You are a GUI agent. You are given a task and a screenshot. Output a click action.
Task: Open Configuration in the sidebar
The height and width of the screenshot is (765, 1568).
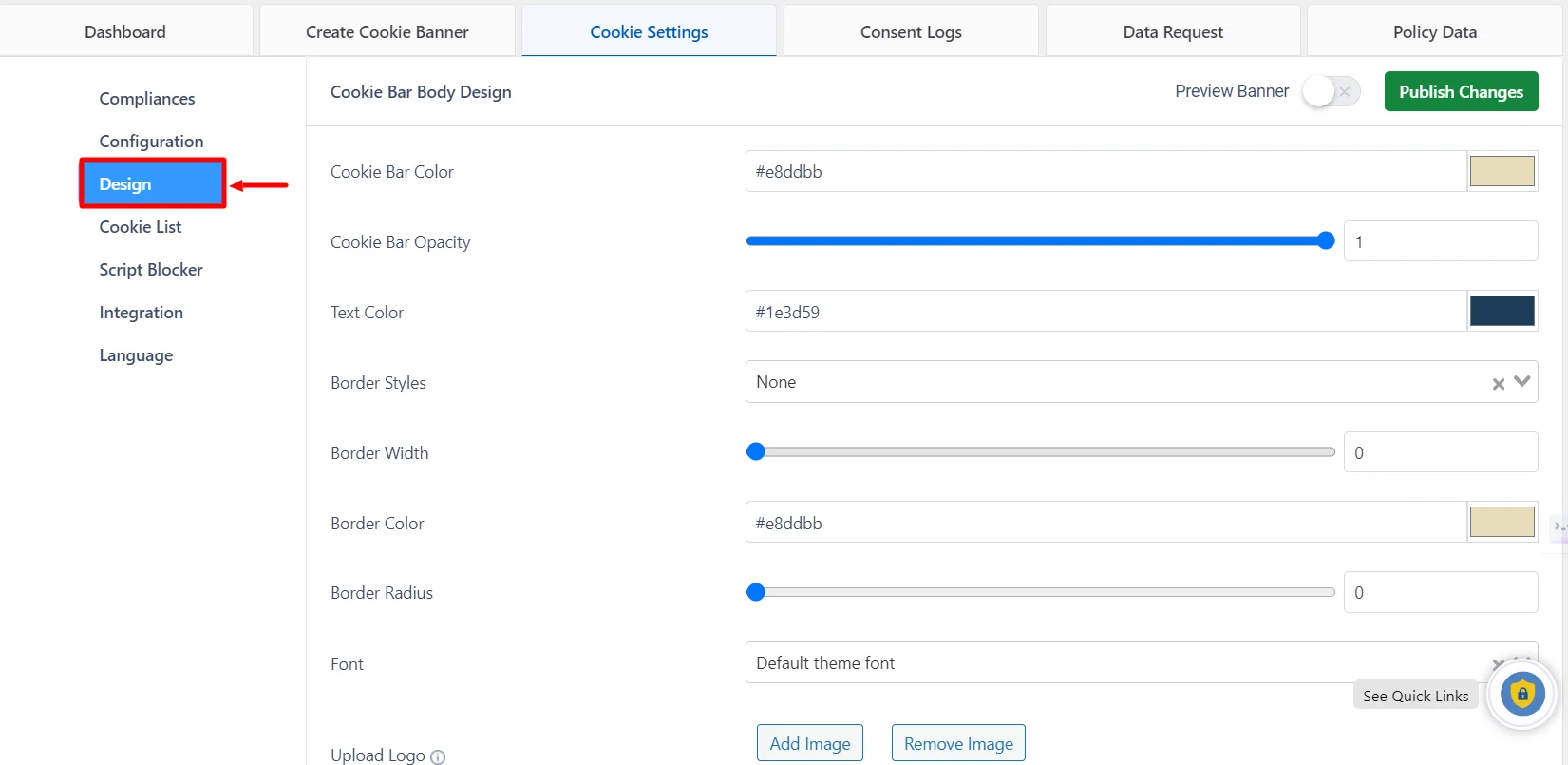click(151, 142)
